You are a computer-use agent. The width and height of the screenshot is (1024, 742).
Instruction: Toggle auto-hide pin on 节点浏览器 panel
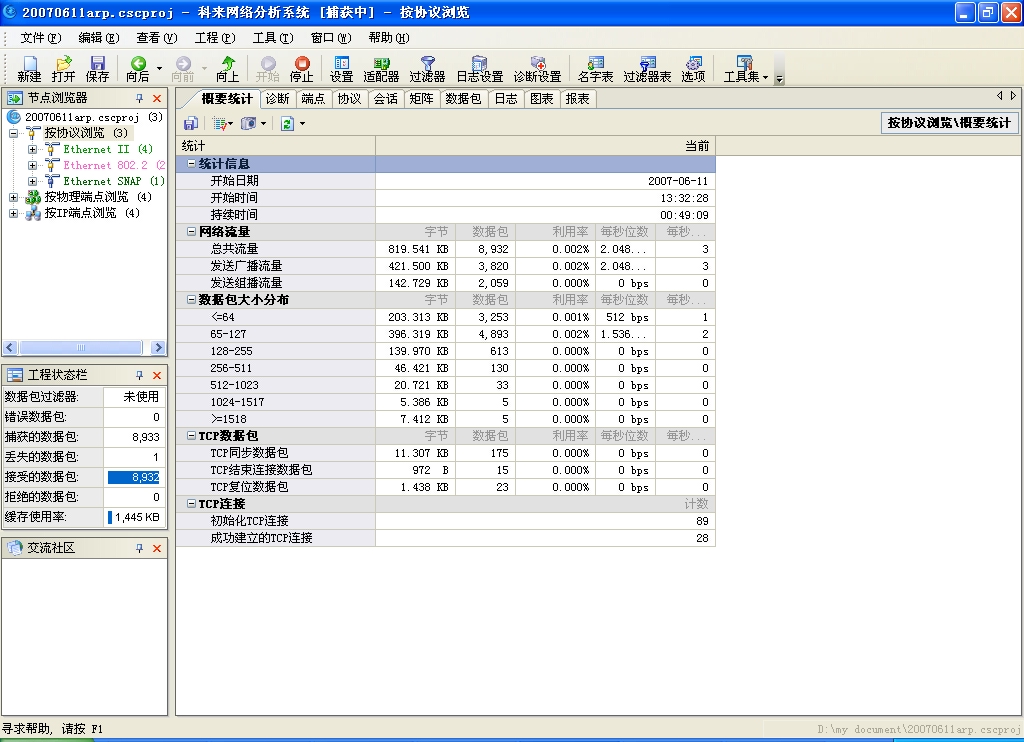tap(139, 98)
